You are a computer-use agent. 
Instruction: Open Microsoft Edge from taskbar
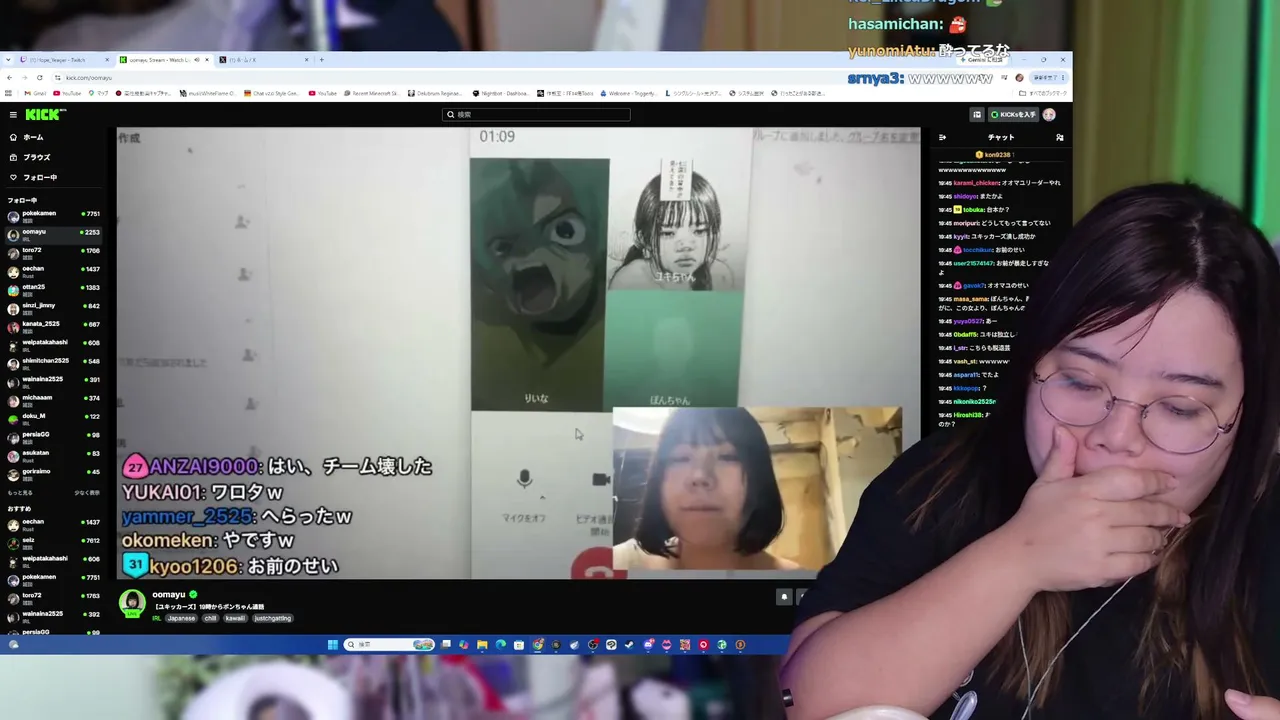pos(500,645)
